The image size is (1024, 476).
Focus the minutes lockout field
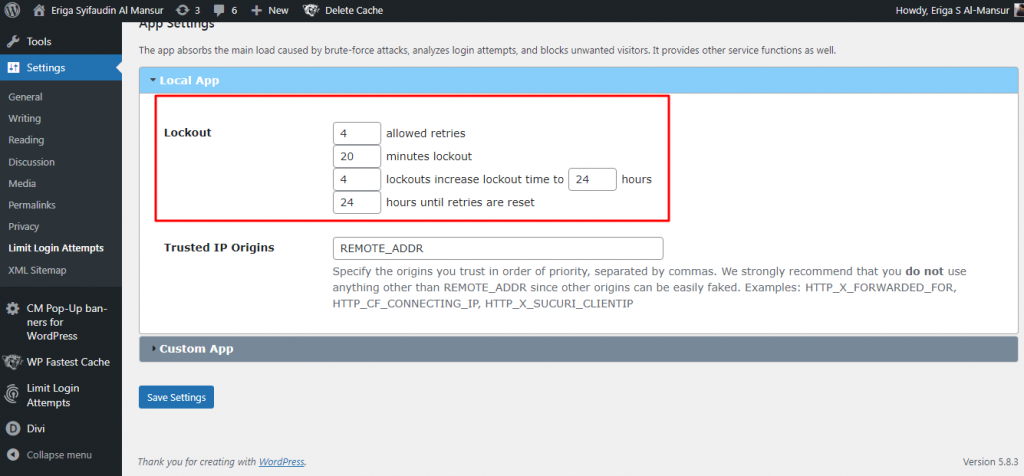pyautogui.click(x=356, y=156)
